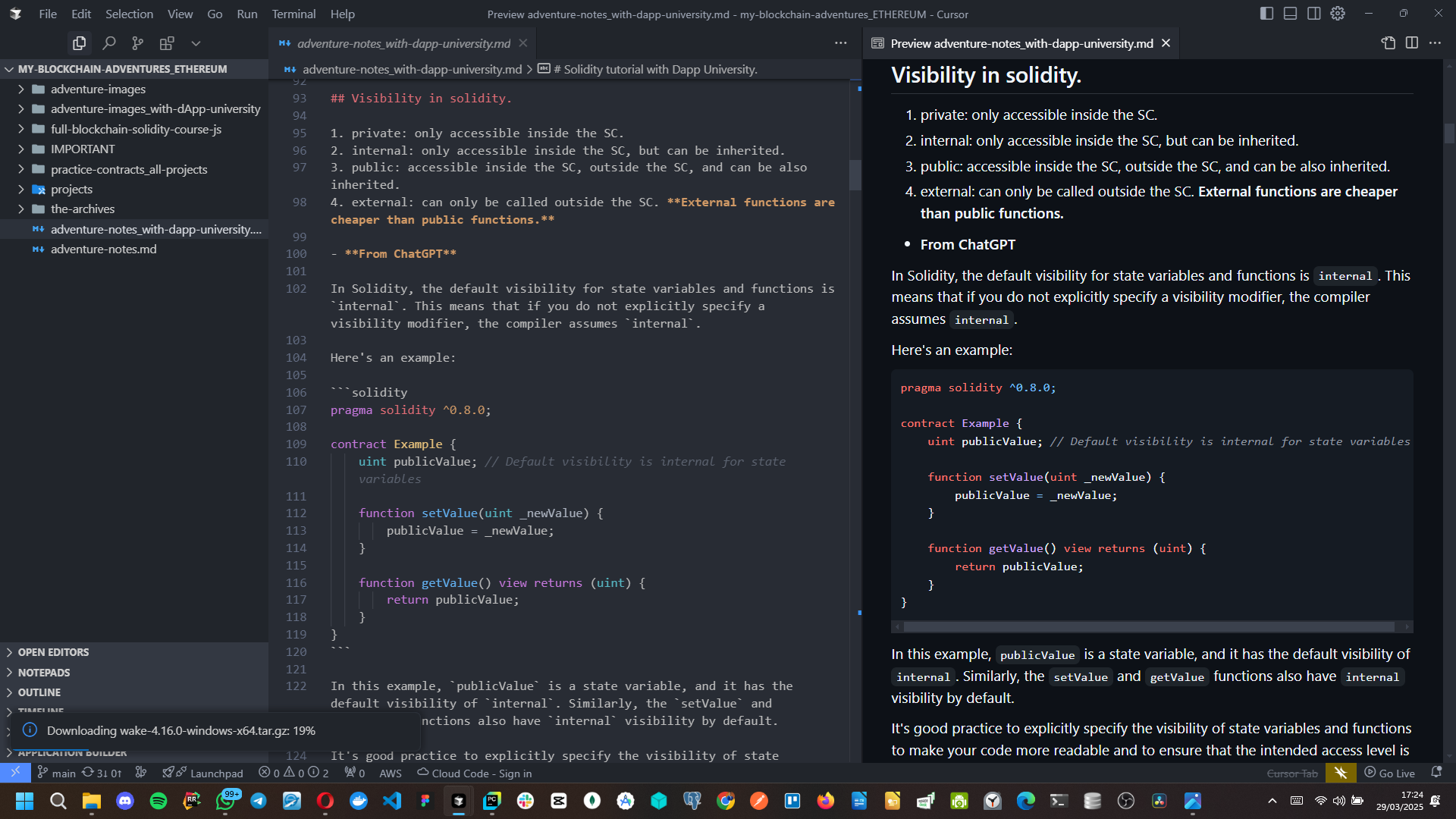Click Cloud Code - Sign in
The height and width of the screenshot is (819, 1456).
coord(475,773)
